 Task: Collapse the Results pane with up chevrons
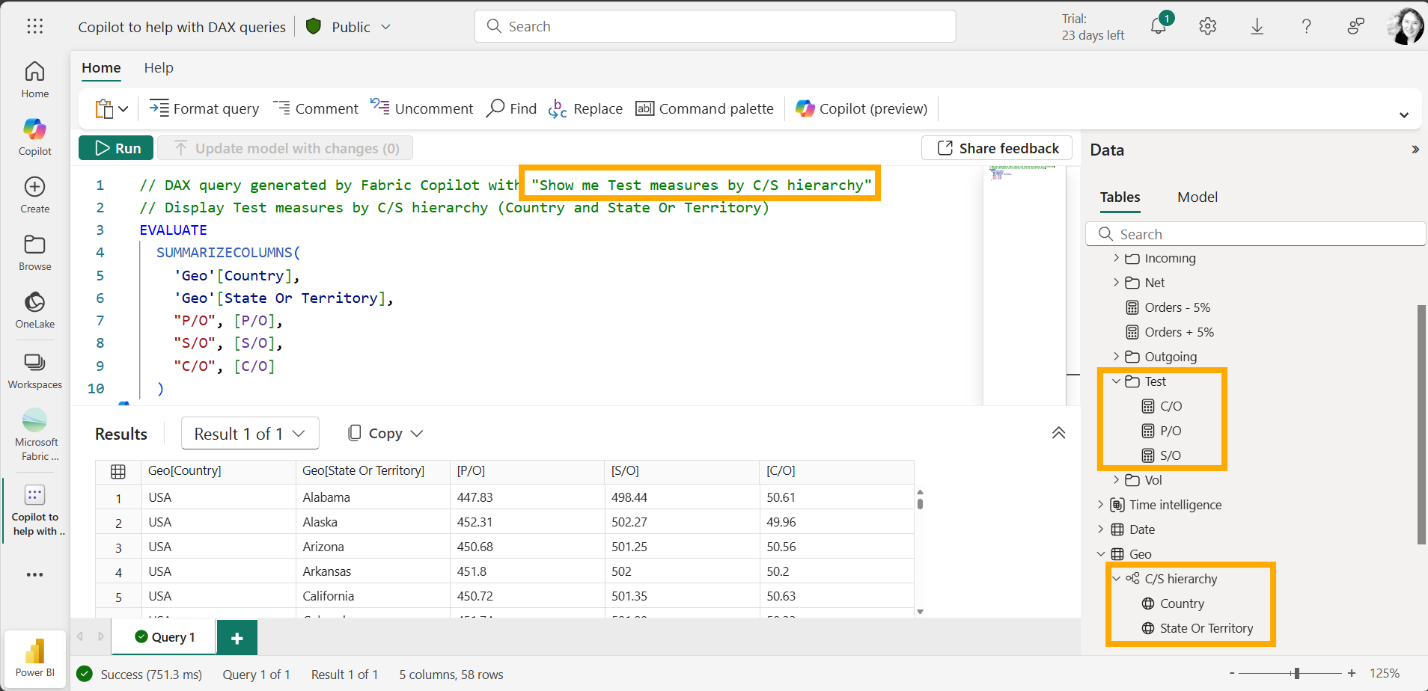click(x=1058, y=433)
